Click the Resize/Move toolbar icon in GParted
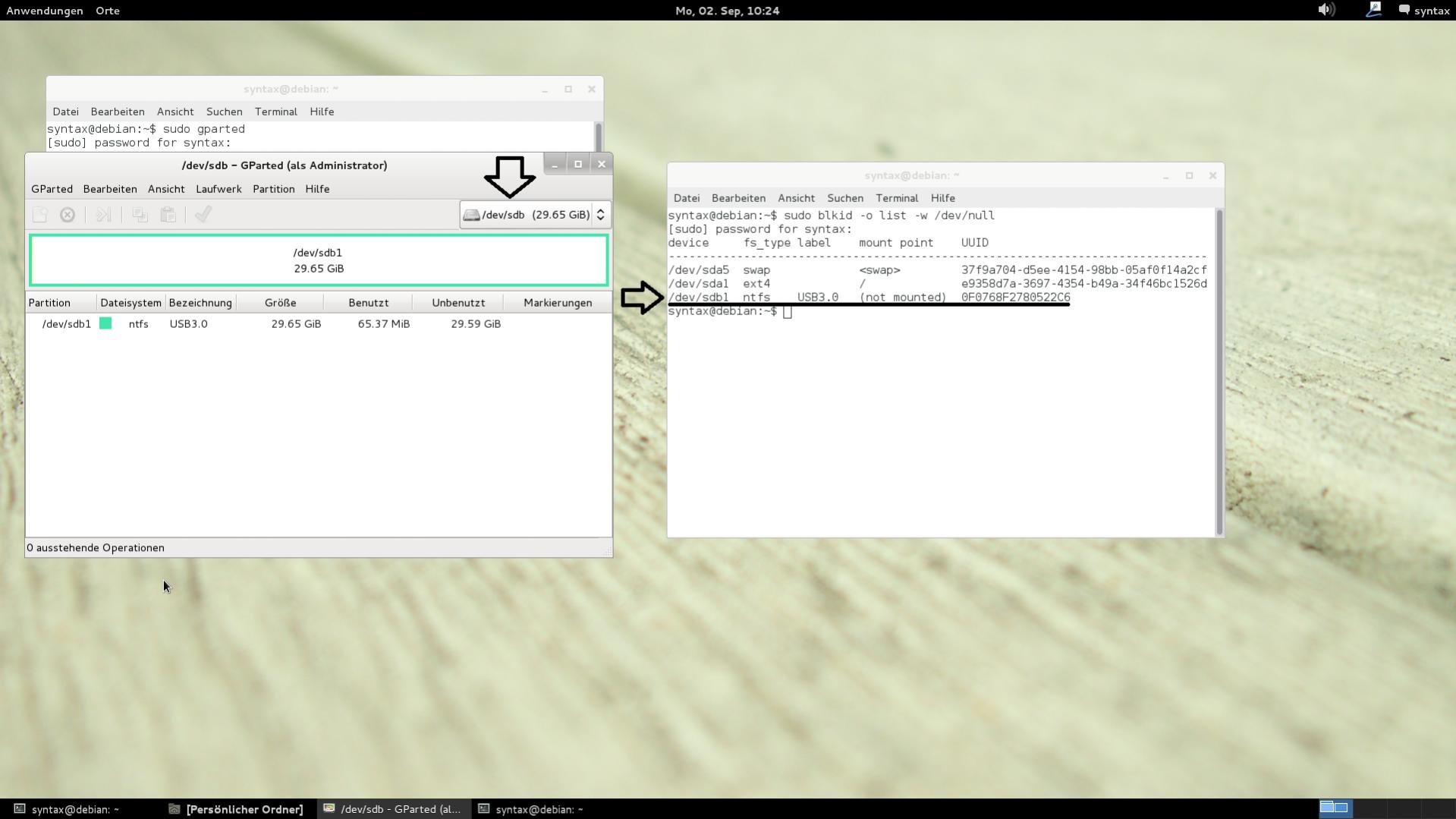 tap(103, 215)
